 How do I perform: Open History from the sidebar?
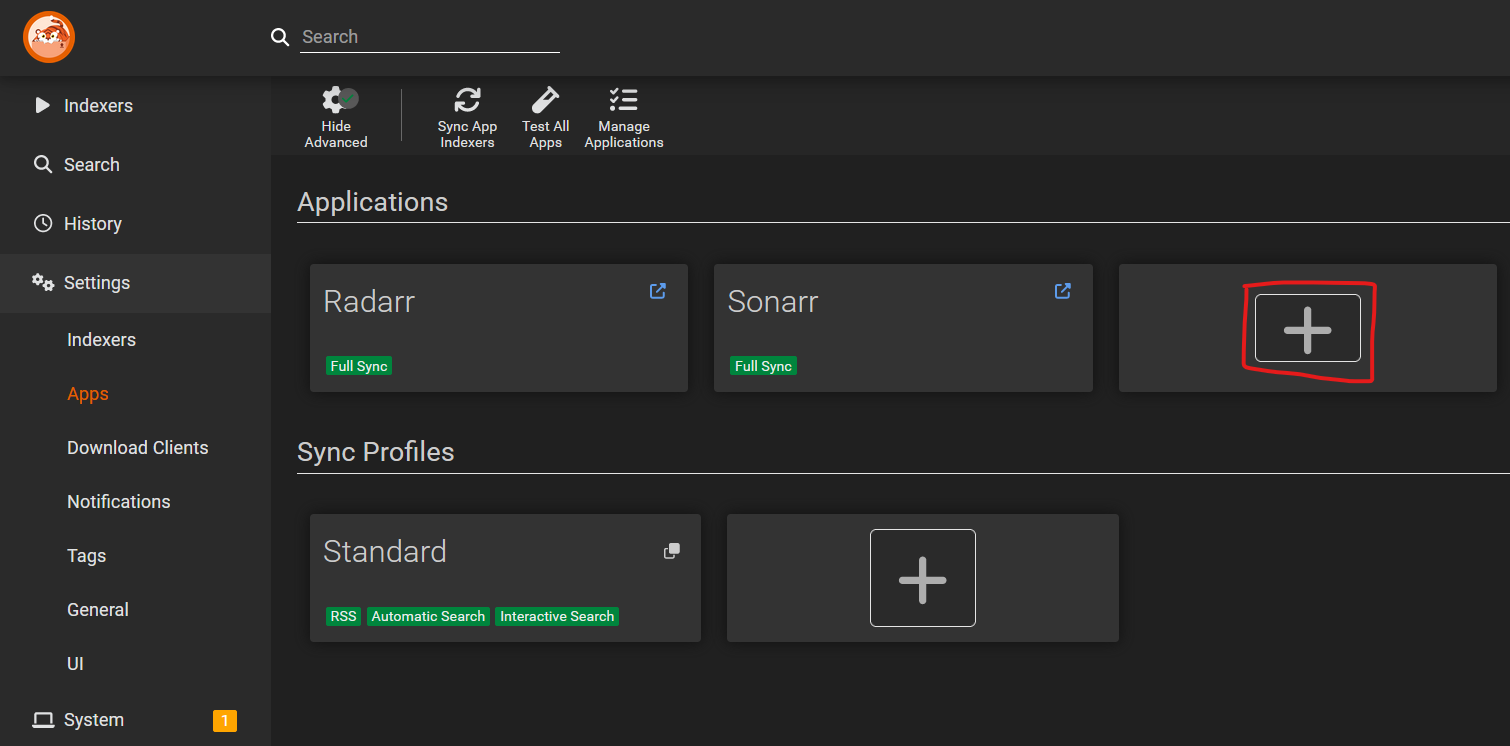[x=92, y=224]
